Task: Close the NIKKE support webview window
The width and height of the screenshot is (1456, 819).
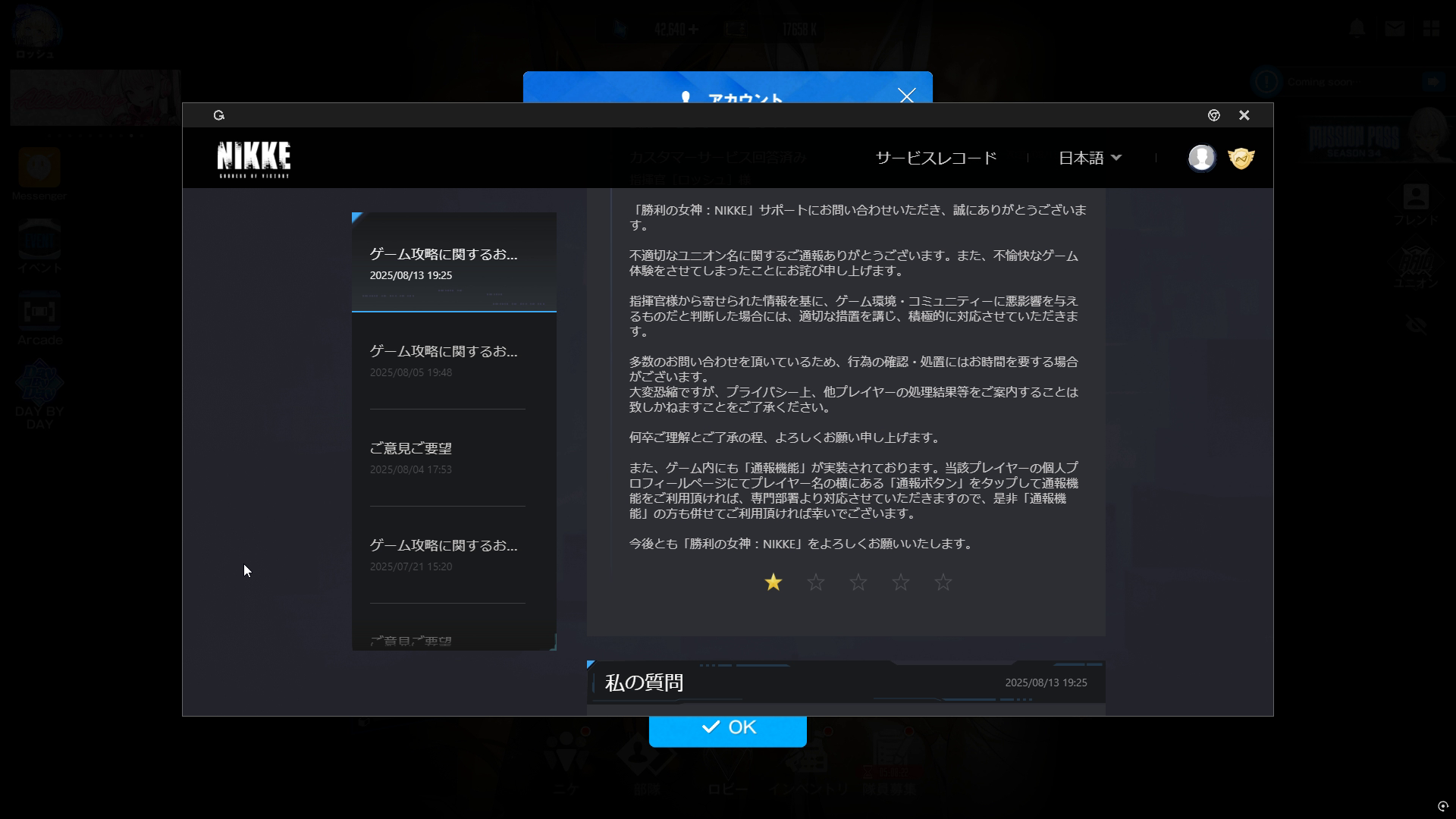Action: pos(1244,115)
